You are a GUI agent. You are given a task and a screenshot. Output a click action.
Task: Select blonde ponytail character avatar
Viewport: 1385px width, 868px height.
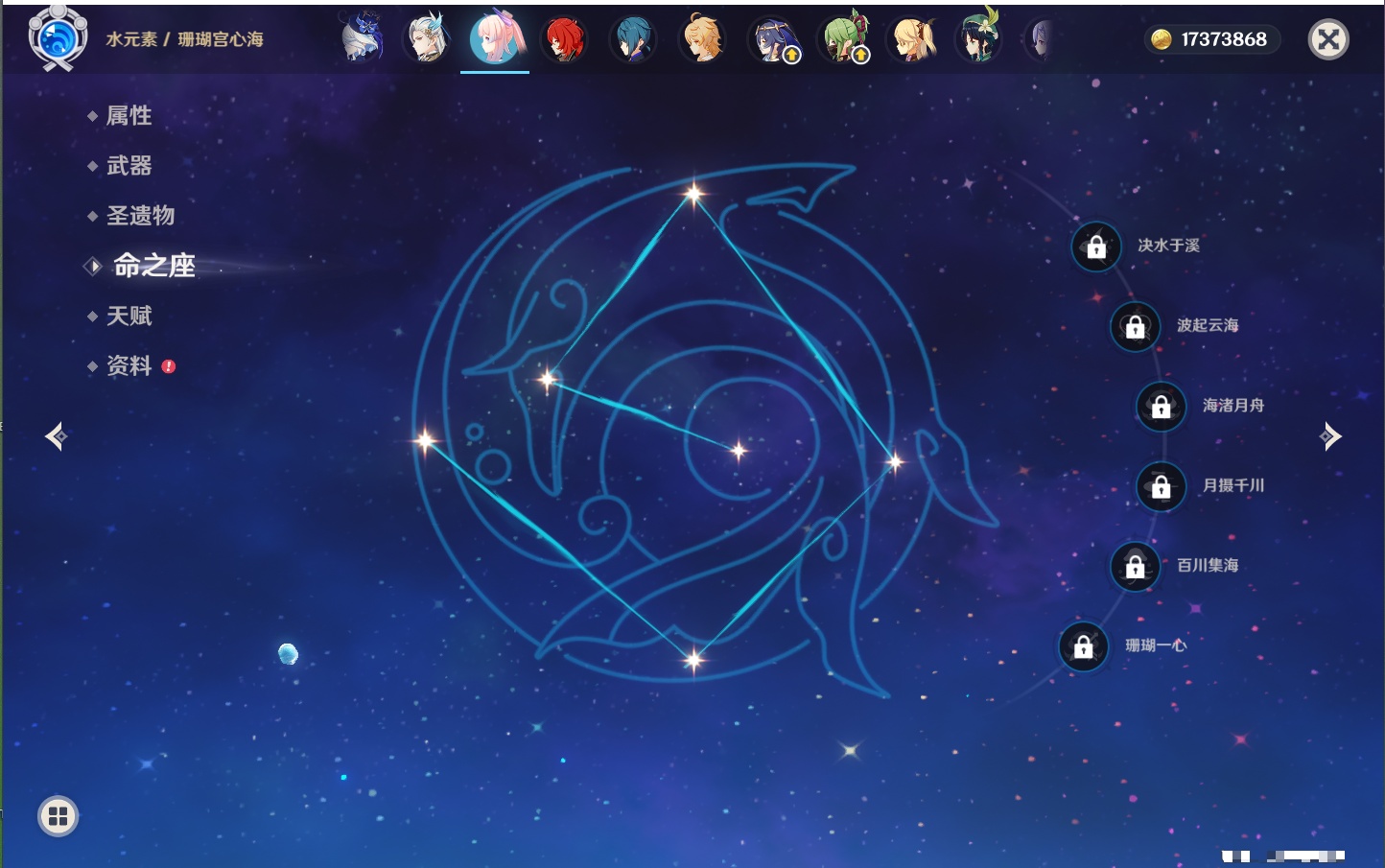[x=911, y=39]
